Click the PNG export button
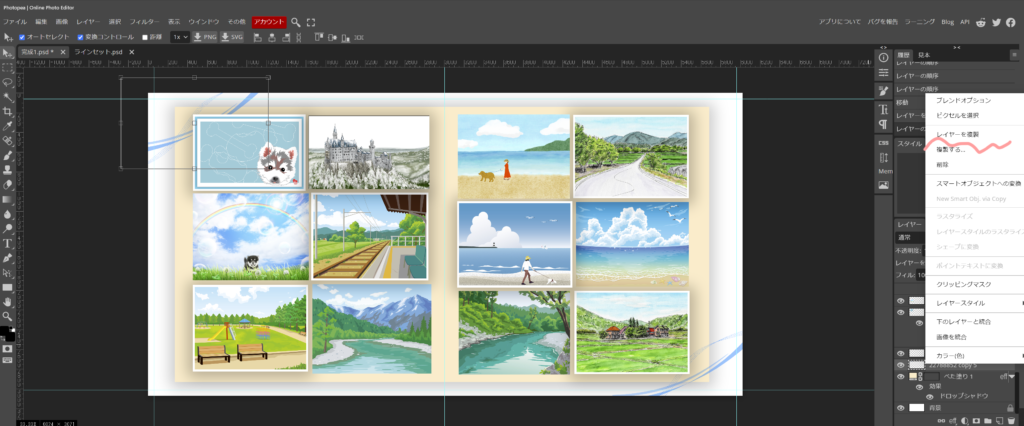Image resolution: width=1024 pixels, height=426 pixels. [205, 37]
